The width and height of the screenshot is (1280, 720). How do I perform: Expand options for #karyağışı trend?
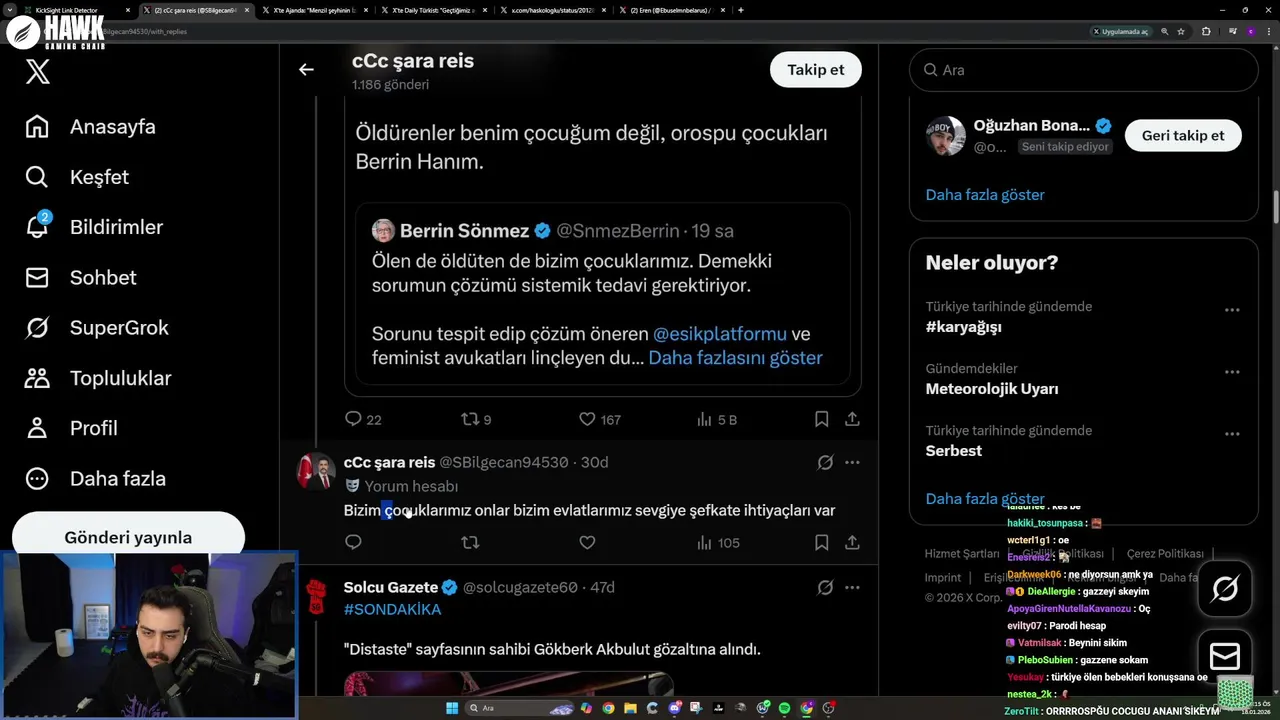coord(1232,310)
